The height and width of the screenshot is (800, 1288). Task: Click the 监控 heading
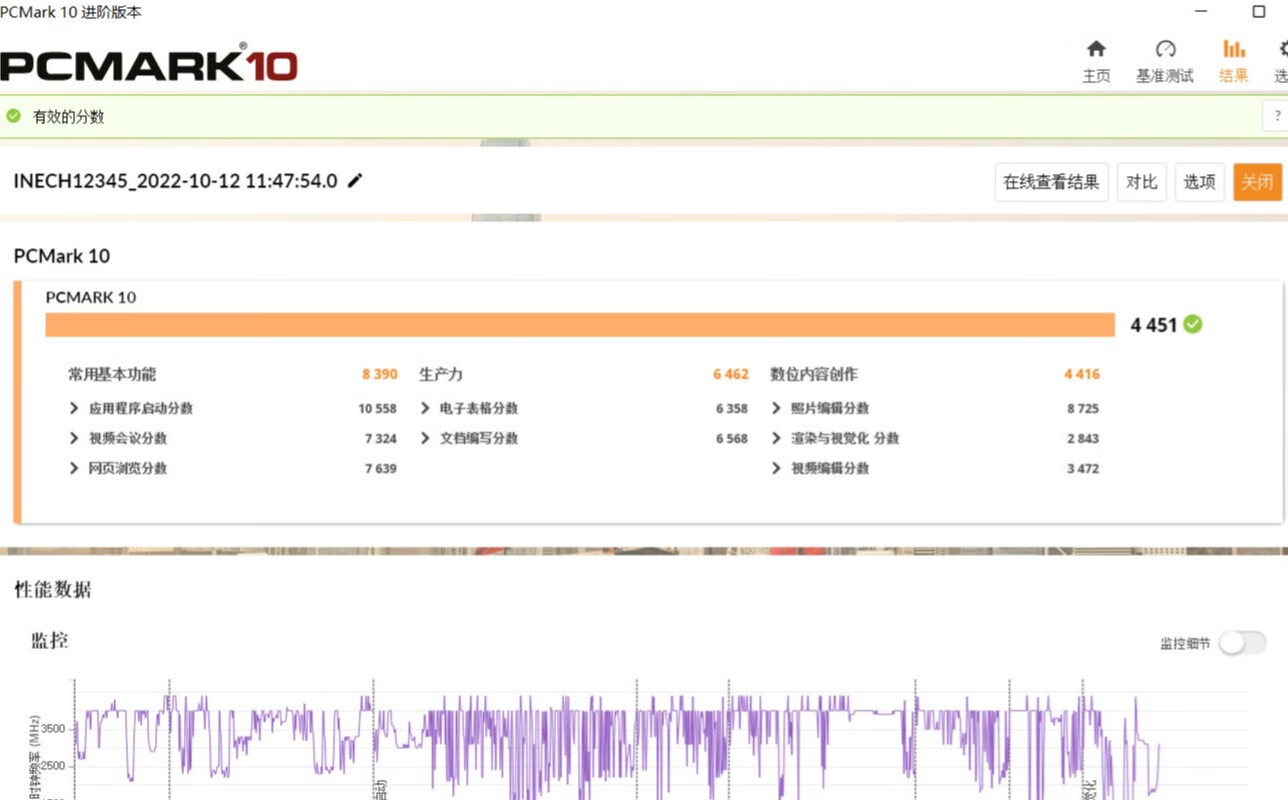pos(50,640)
